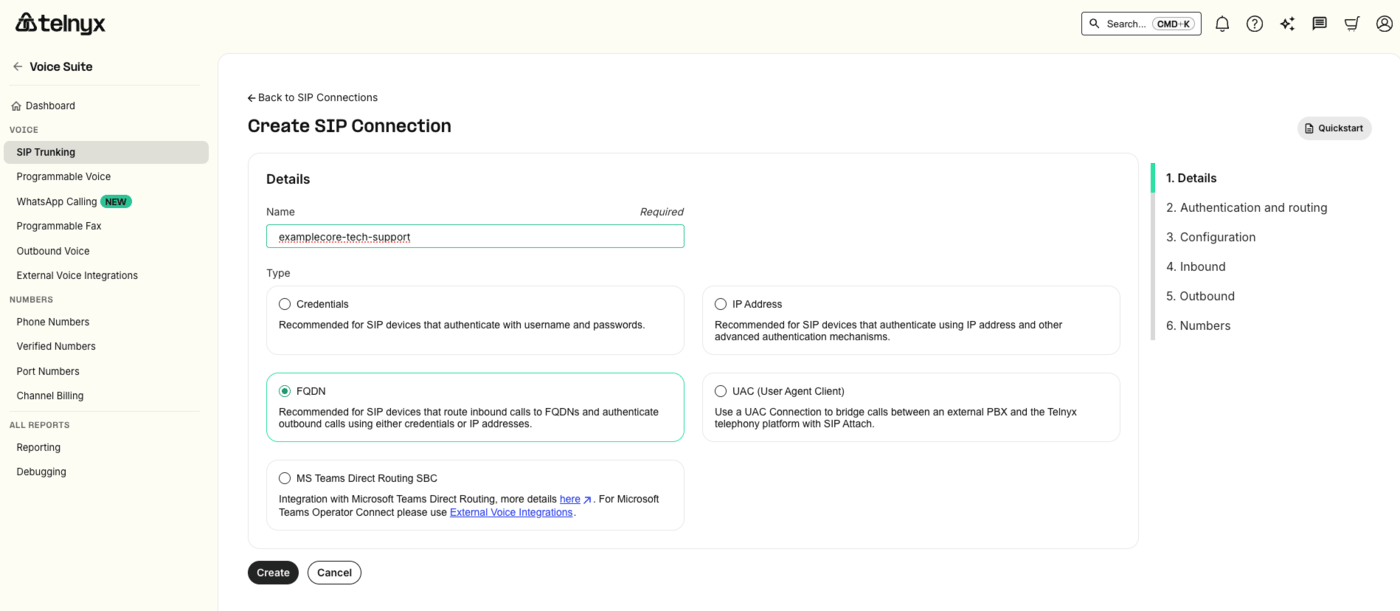Select the IP Address connection type
Image resolution: width=1400 pixels, height=611 pixels.
click(721, 304)
